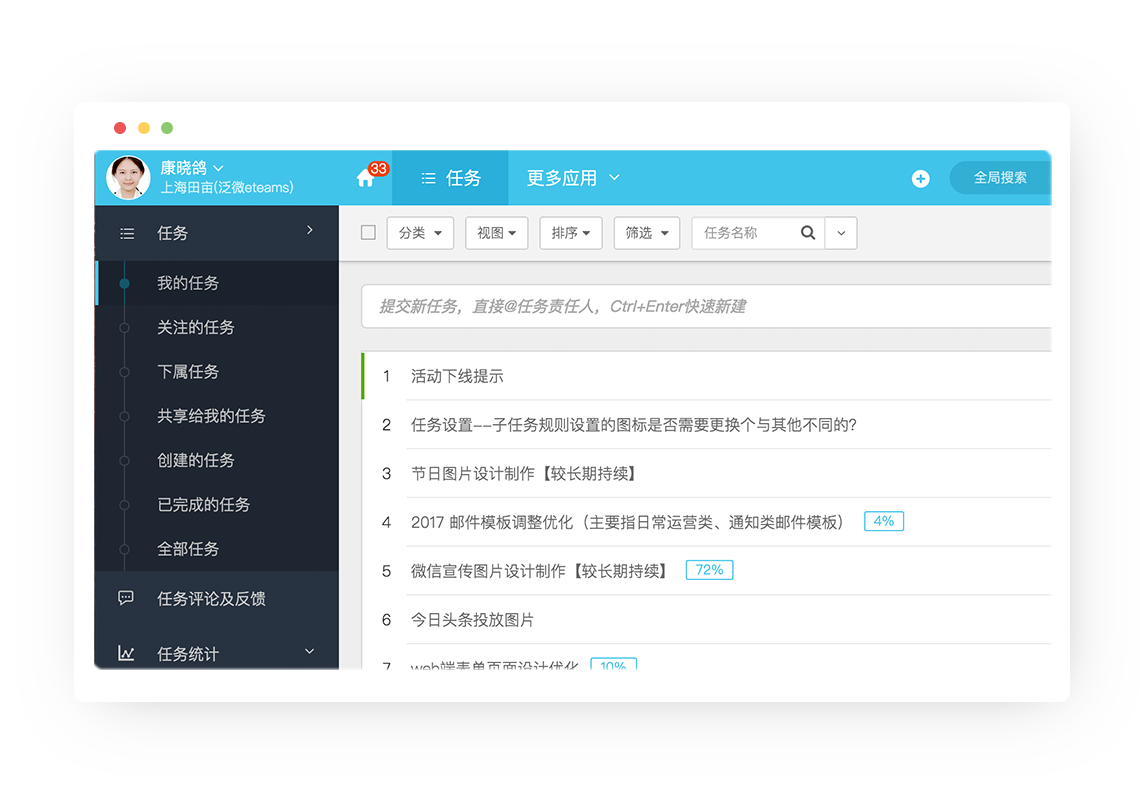Image resolution: width=1140 pixels, height=800 pixels.
Task: Click the new task submission input field
Action: click(x=706, y=306)
